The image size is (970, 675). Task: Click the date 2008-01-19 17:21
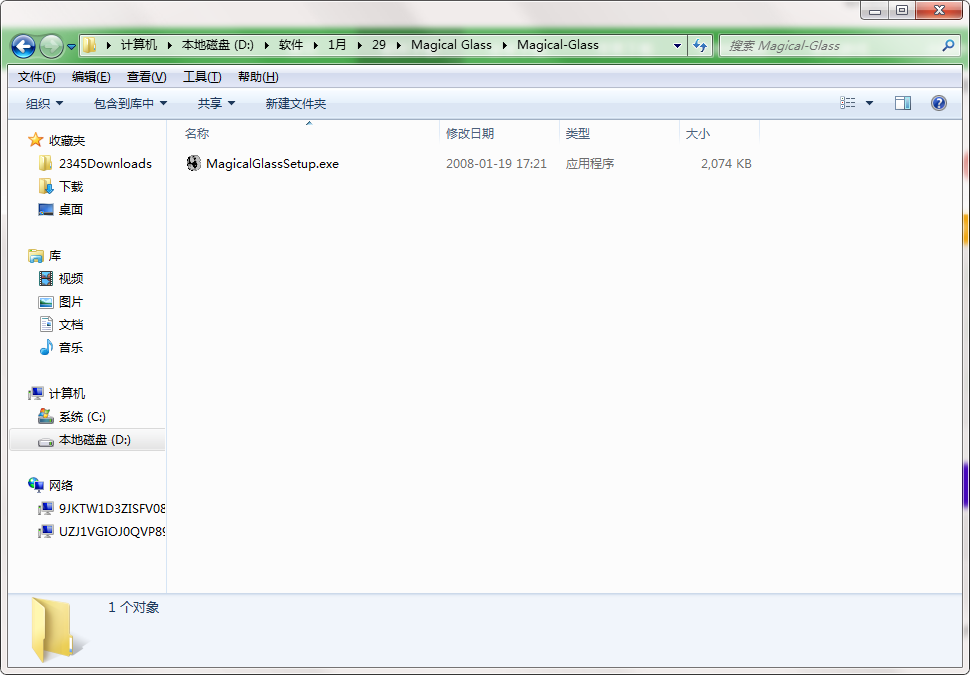point(496,164)
